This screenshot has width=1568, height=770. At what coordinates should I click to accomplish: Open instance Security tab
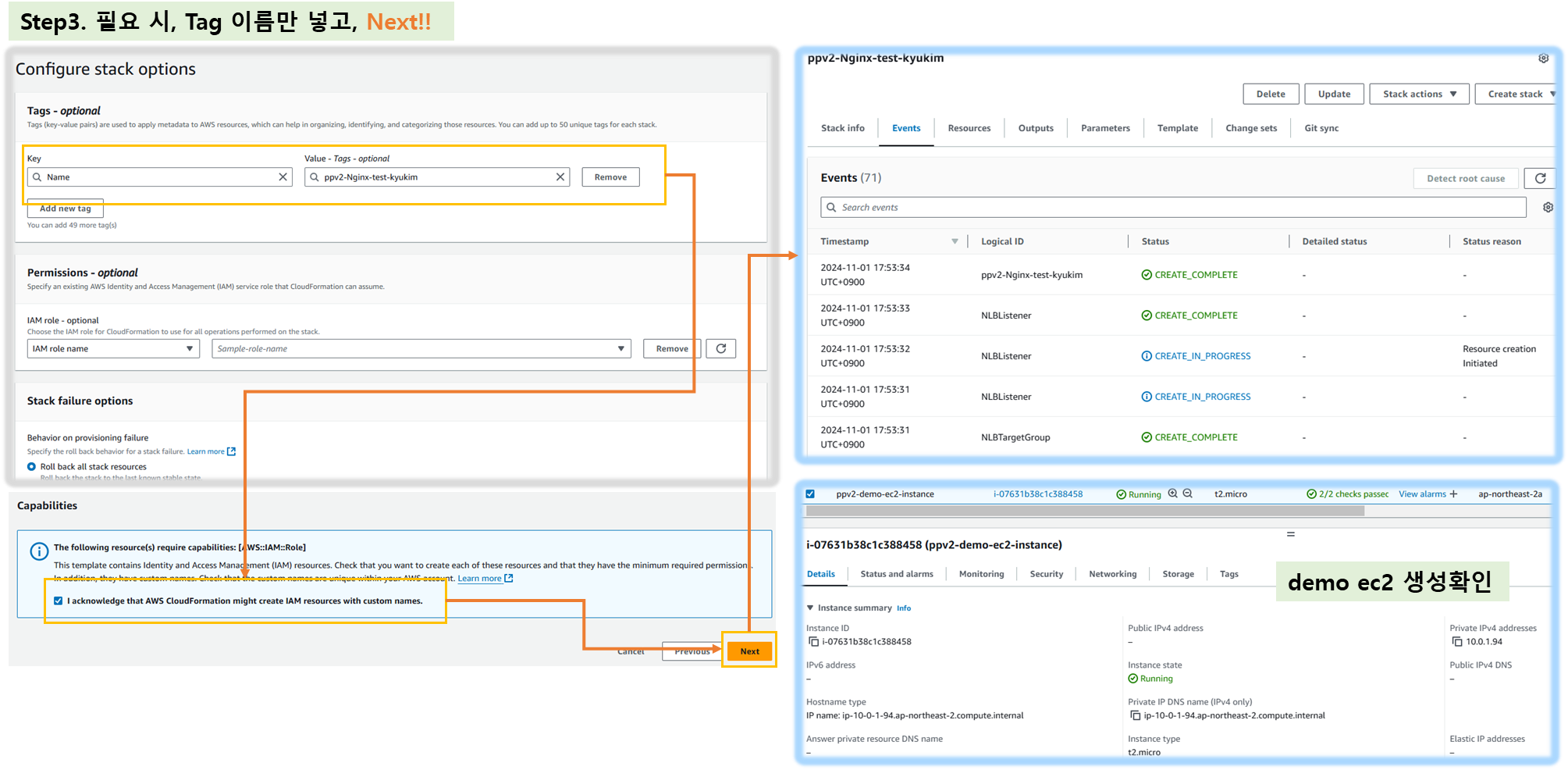pyautogui.click(x=1046, y=574)
